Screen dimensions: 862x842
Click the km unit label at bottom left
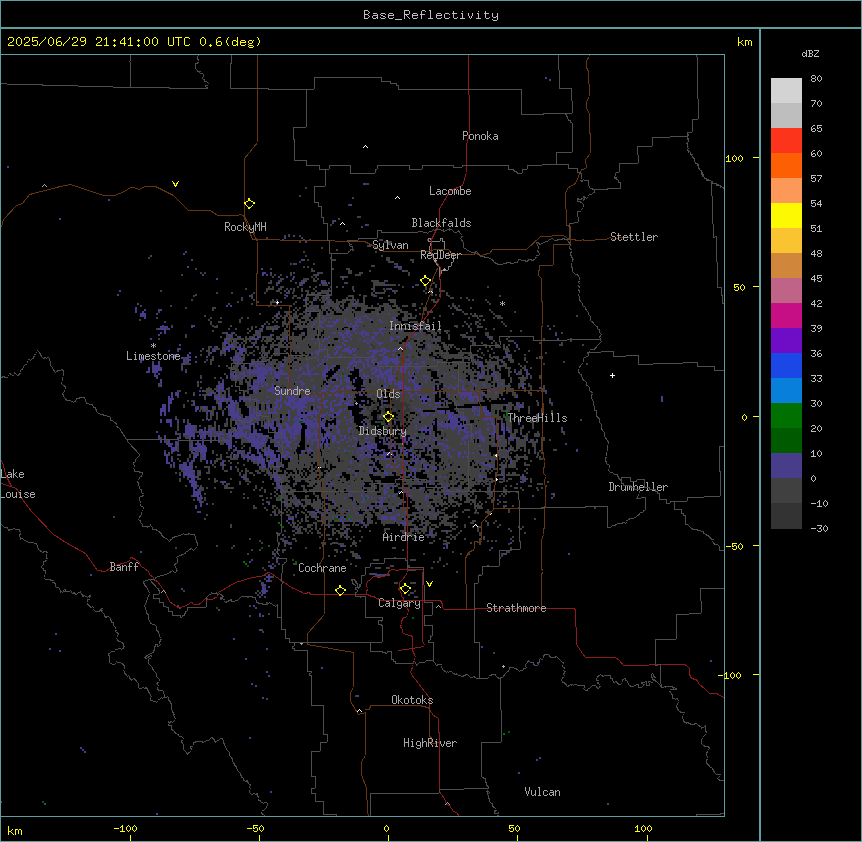pyautogui.click(x=15, y=831)
